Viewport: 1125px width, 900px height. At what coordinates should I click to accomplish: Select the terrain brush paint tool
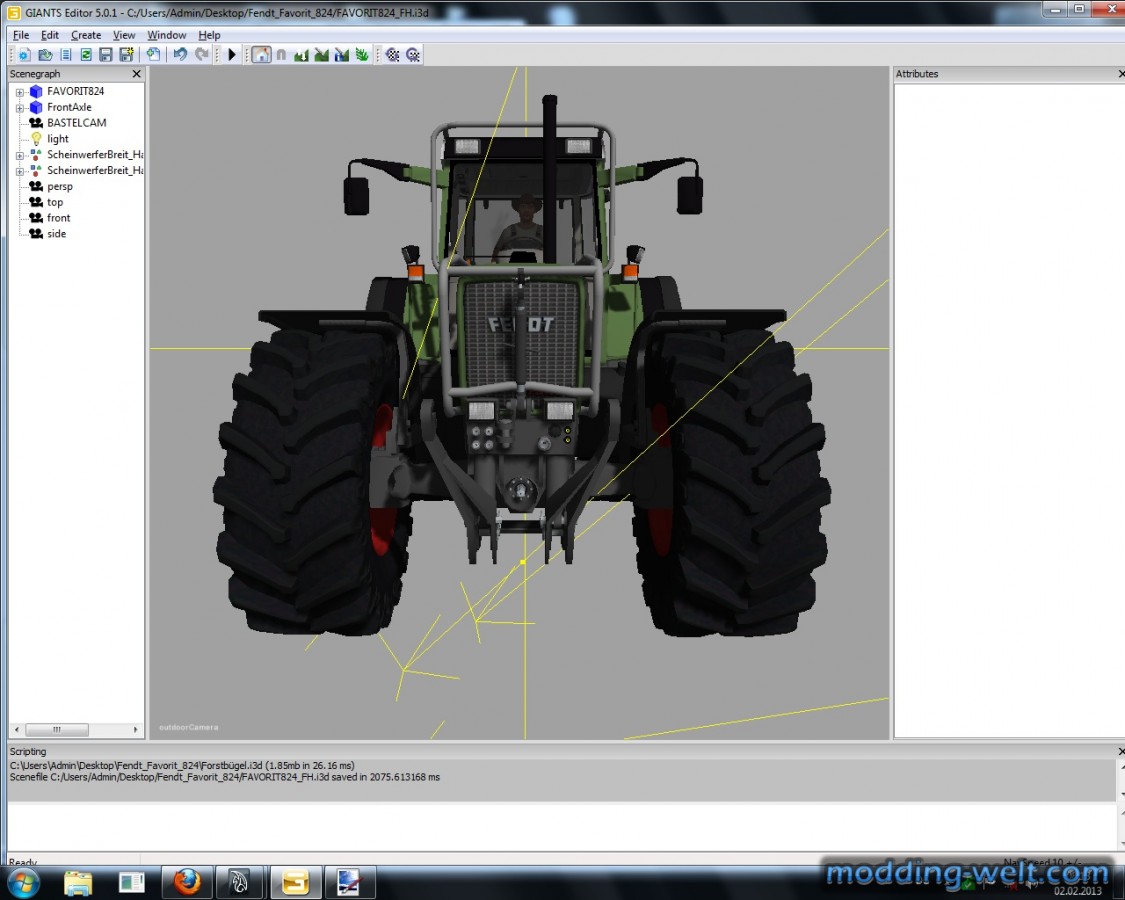point(321,55)
